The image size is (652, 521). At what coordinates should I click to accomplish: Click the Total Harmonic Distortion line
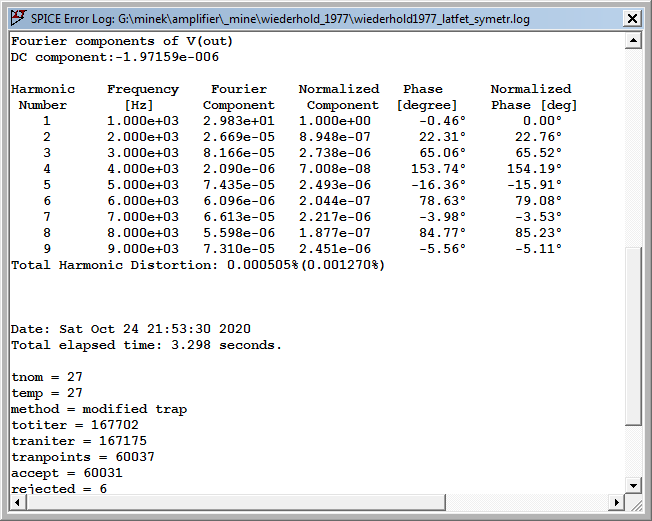click(x=198, y=265)
